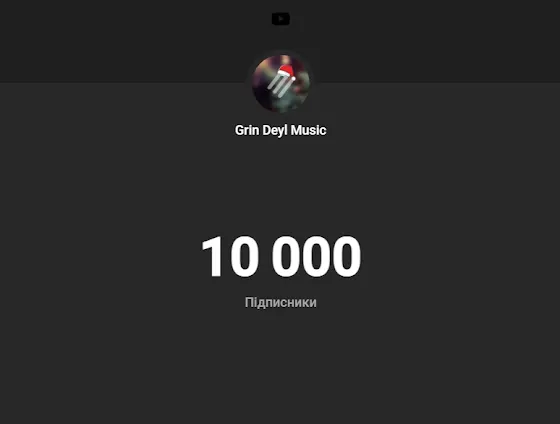
Task: Select the word Music in channel title
Action: pos(308,130)
